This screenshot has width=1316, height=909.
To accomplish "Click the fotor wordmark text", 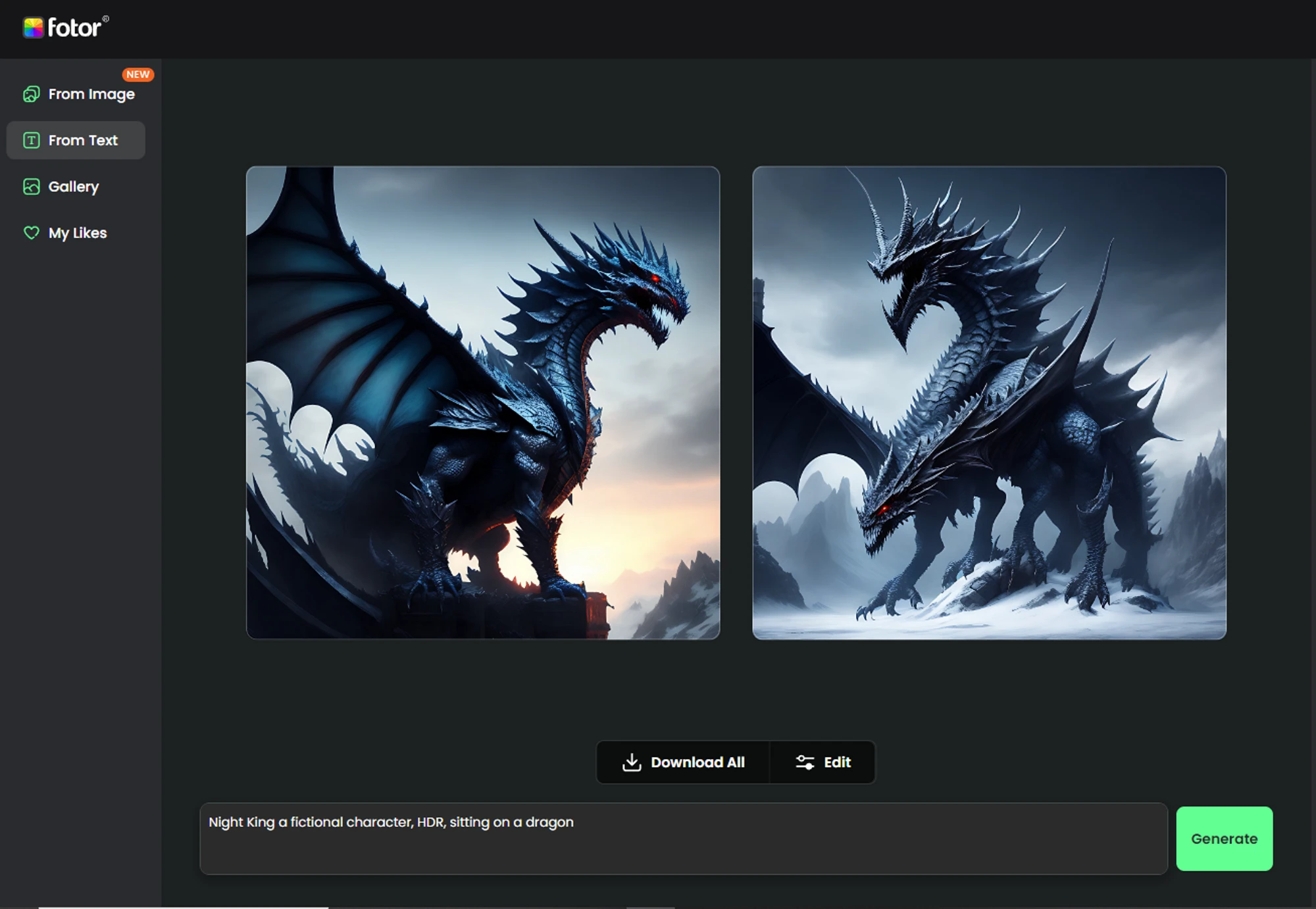I will point(75,28).
